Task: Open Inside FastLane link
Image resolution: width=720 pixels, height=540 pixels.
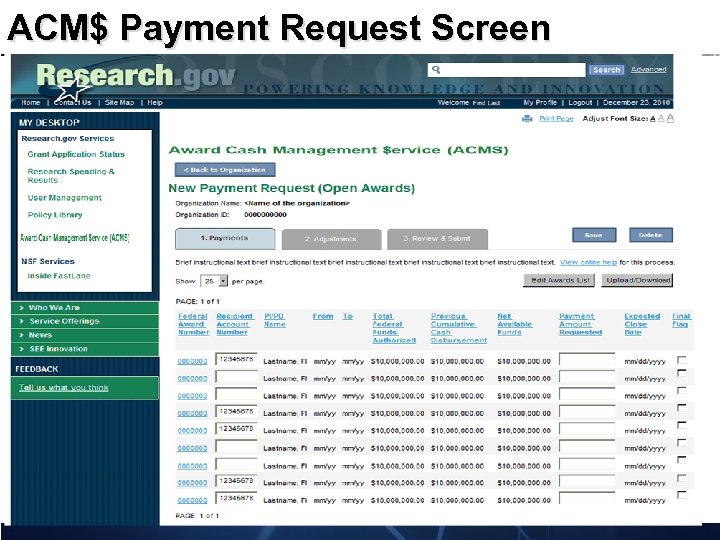Action: click(x=59, y=276)
